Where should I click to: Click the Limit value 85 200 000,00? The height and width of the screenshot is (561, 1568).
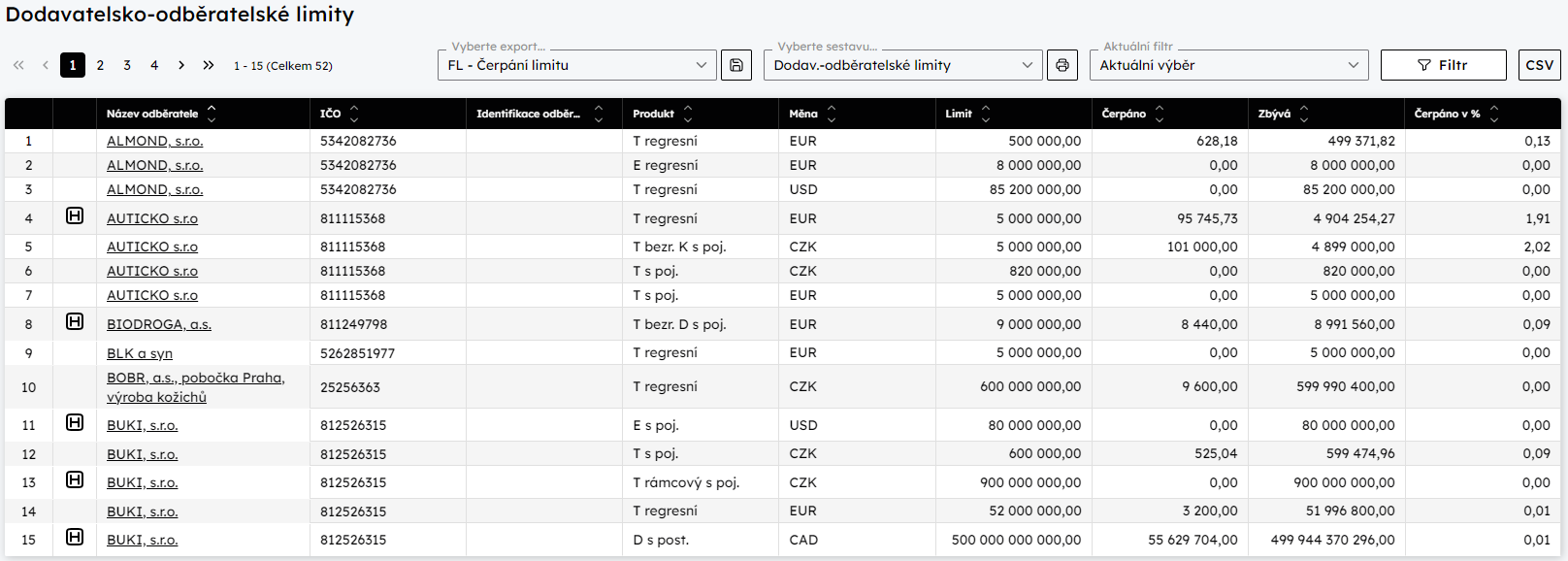(x=1035, y=189)
